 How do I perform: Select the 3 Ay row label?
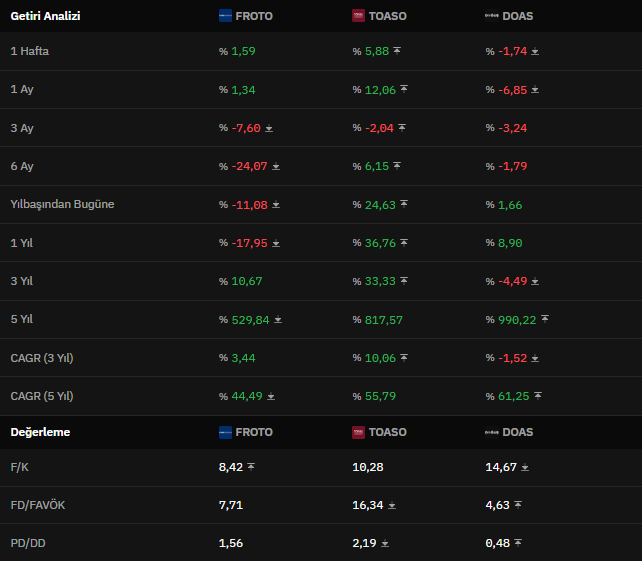[x=22, y=128]
